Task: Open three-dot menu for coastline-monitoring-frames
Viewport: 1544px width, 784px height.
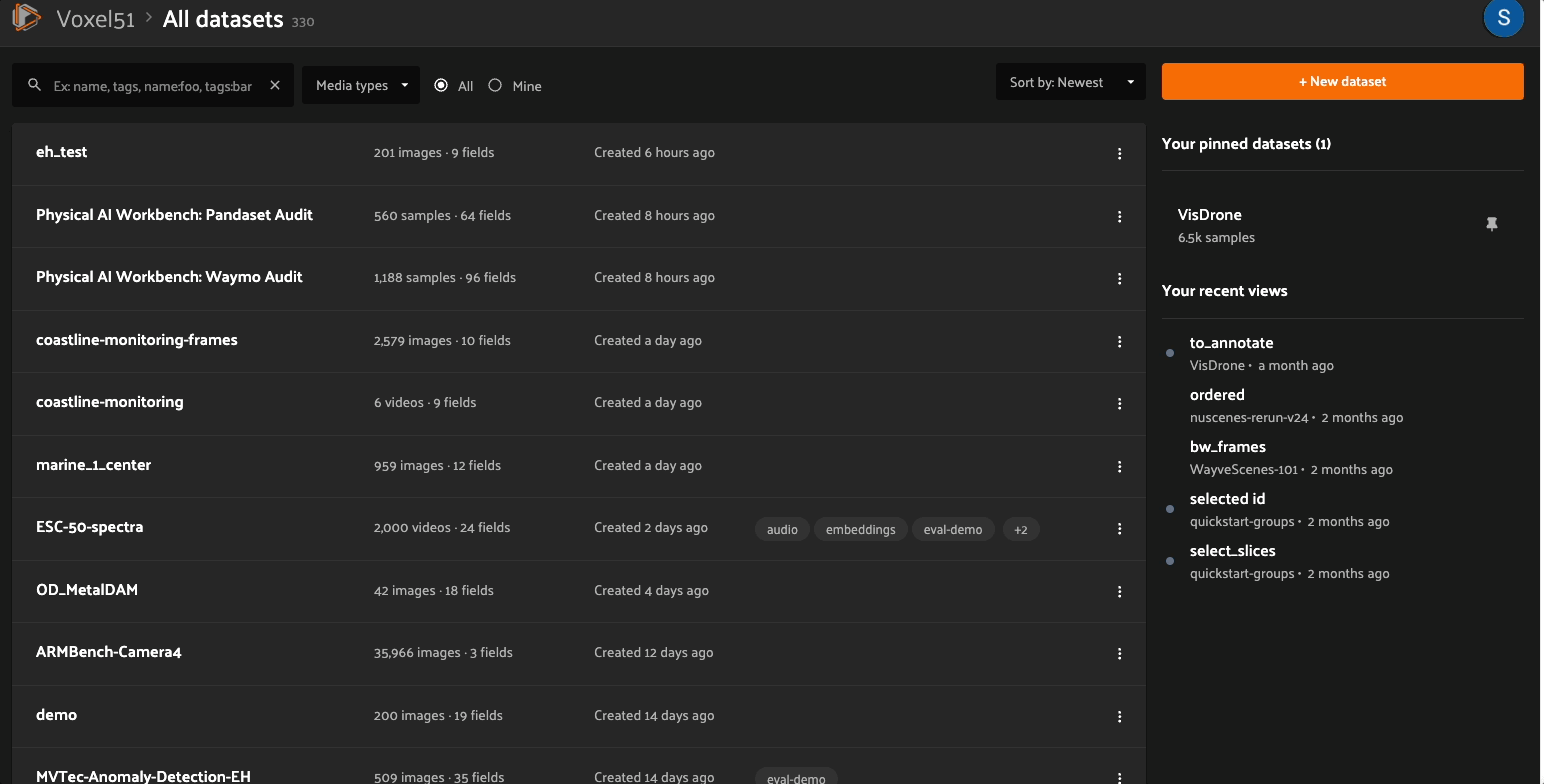Action: coord(1119,342)
